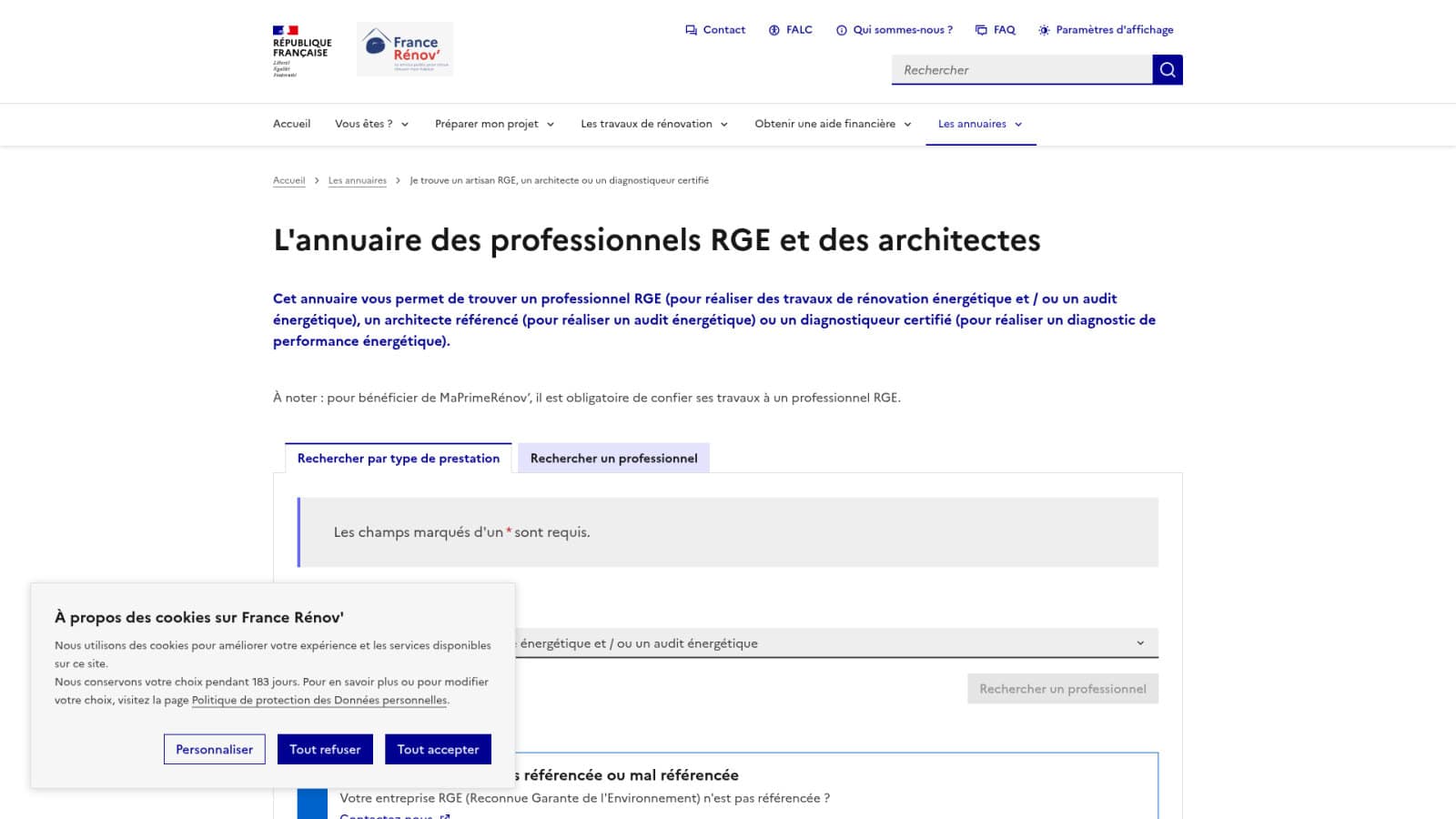
Task: Expand Les annuaires menu
Action: pos(981,124)
